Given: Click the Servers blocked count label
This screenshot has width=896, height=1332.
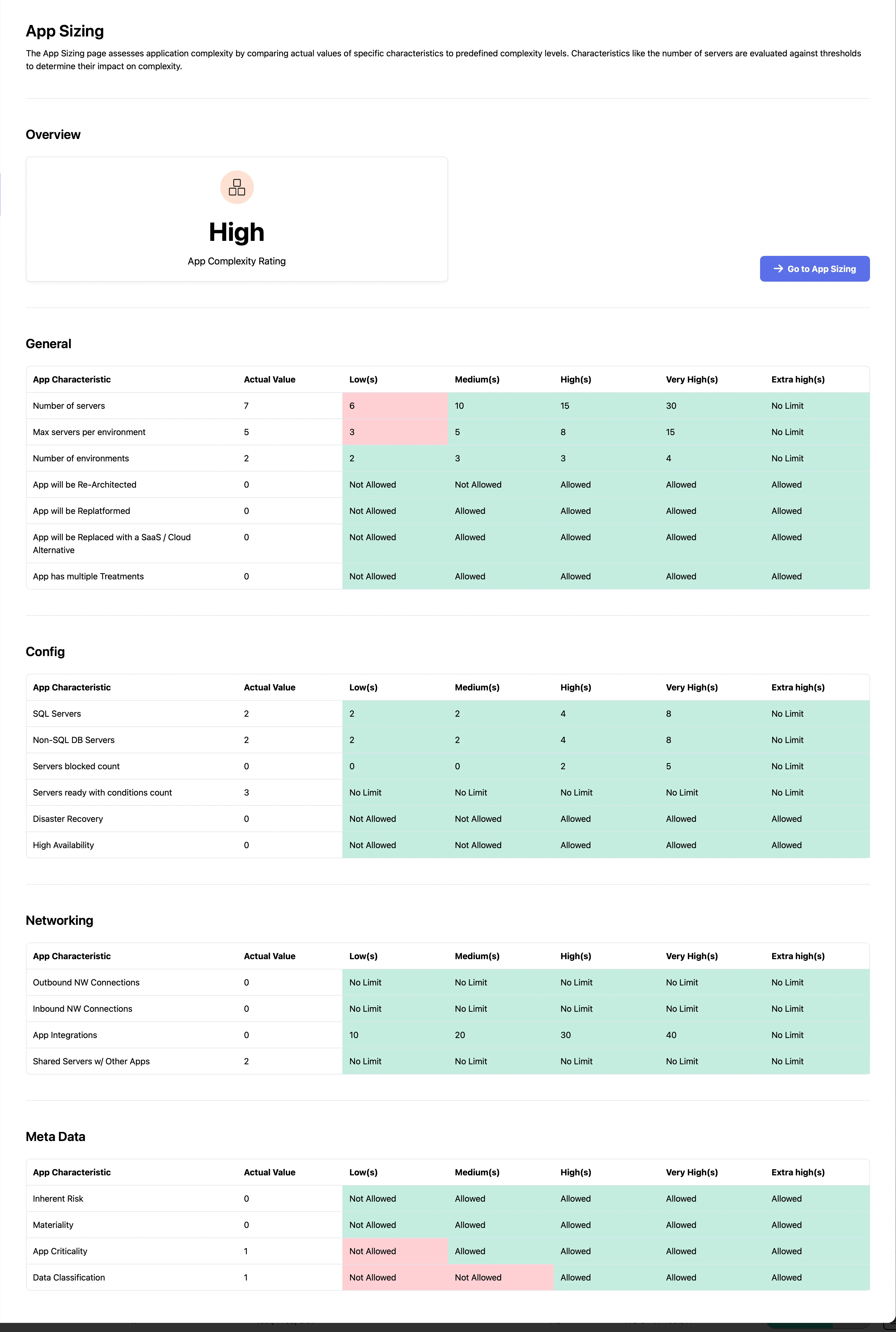Looking at the screenshot, I should pyautogui.click(x=76, y=766).
